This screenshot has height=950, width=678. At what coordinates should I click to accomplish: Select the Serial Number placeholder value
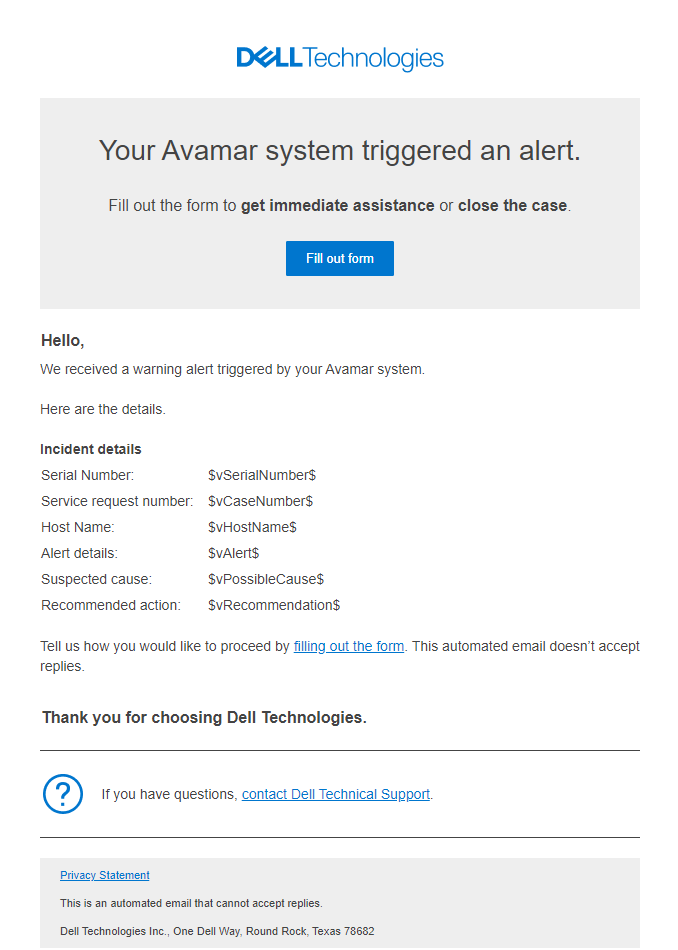pos(260,475)
